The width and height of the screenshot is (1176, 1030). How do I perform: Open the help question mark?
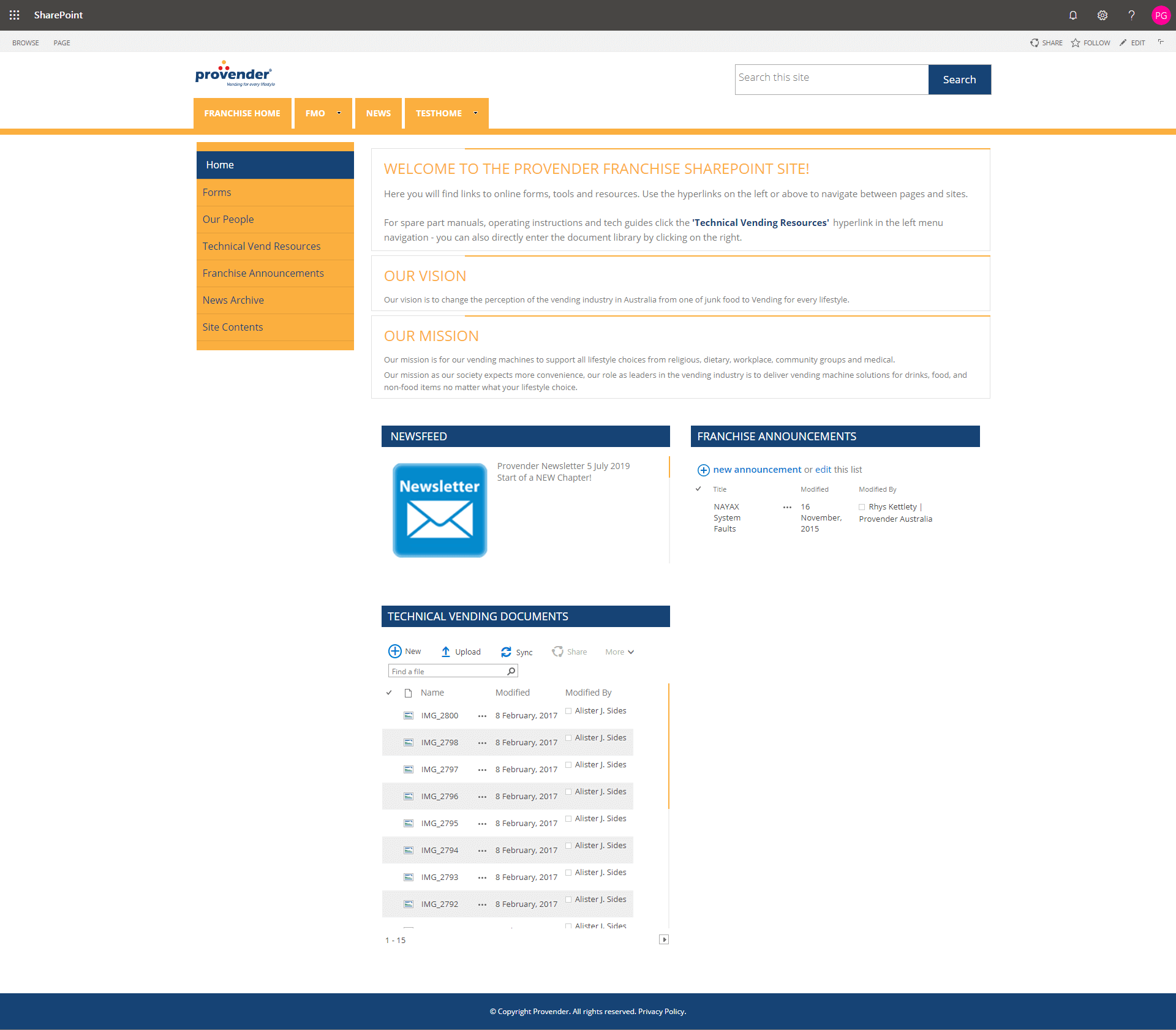coord(1132,15)
